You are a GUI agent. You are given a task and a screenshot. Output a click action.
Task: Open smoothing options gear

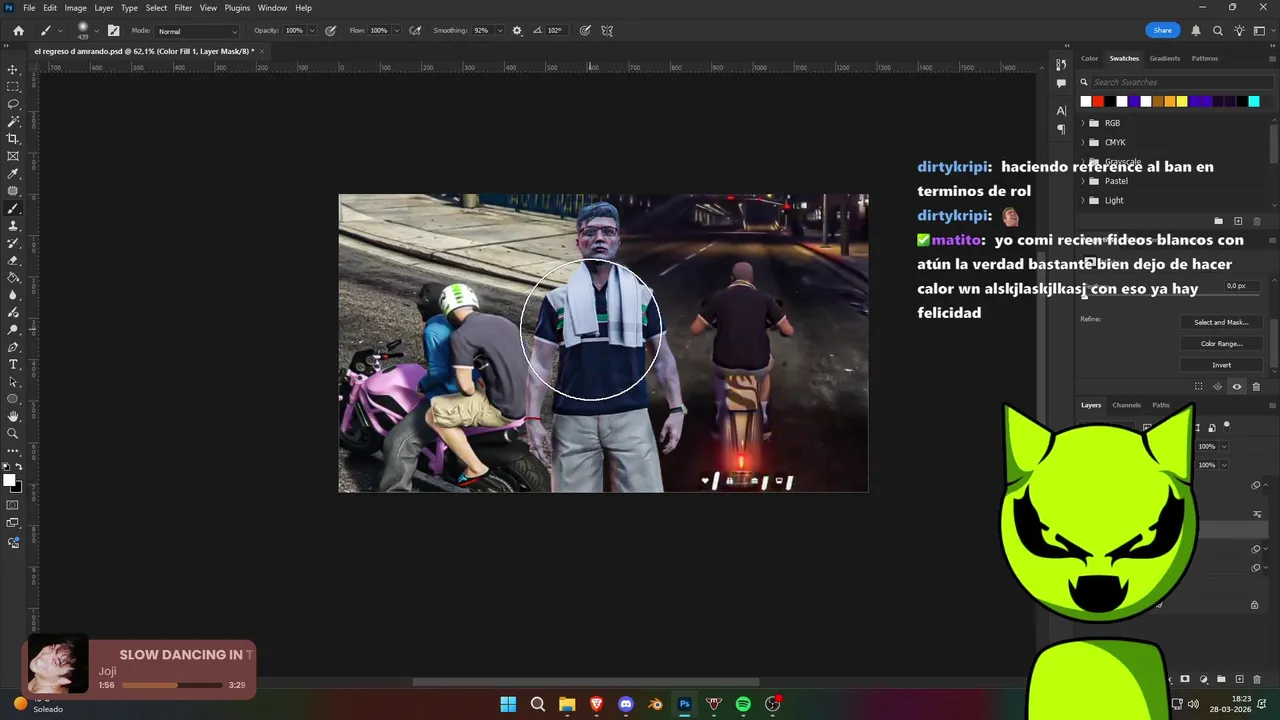coord(517,31)
